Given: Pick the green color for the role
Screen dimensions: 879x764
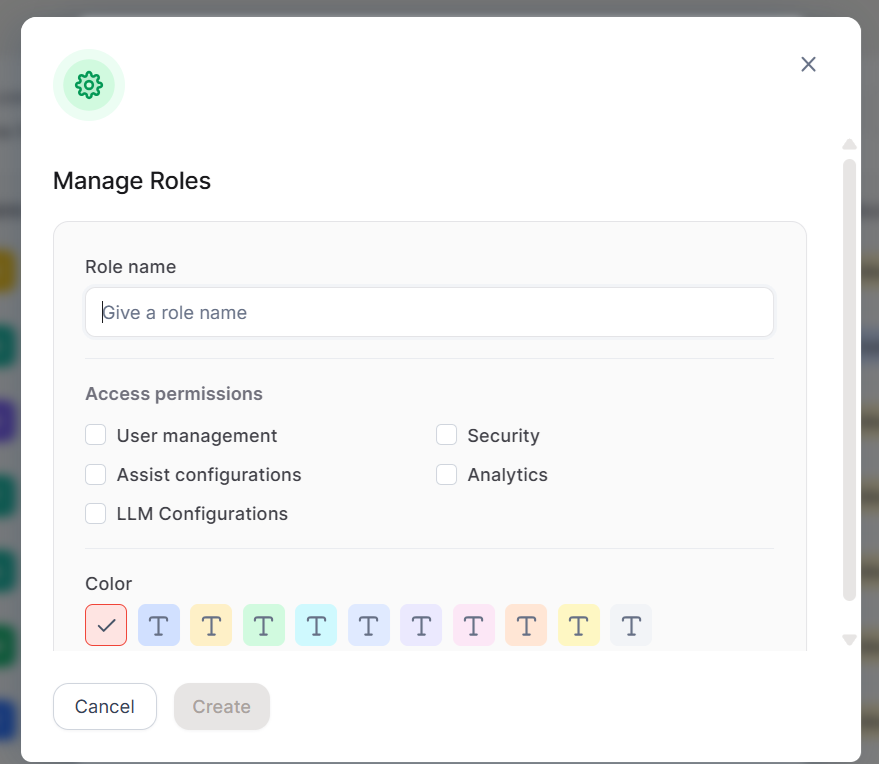Looking at the screenshot, I should pyautogui.click(x=263, y=624).
